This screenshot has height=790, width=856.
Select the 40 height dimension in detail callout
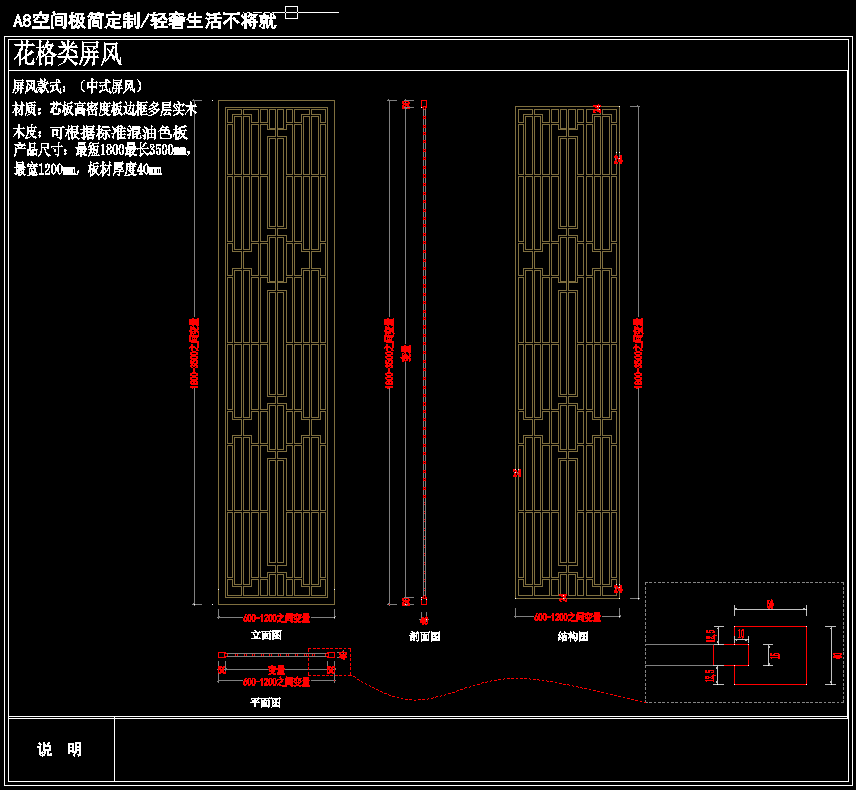coord(839,655)
